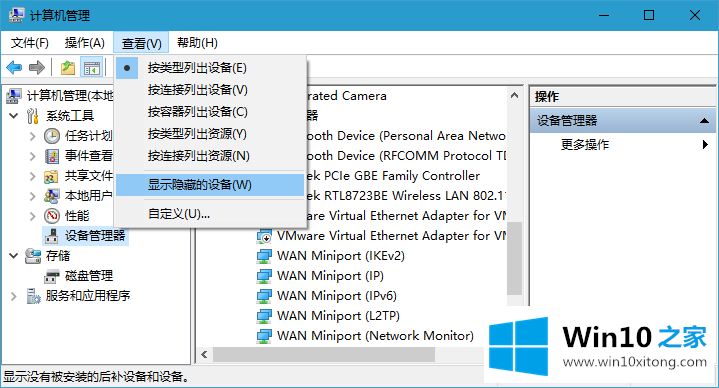Viewport: 719px width, 388px height.
Task: Click the vertical scrollbar thumb in device list
Action: [x=514, y=258]
